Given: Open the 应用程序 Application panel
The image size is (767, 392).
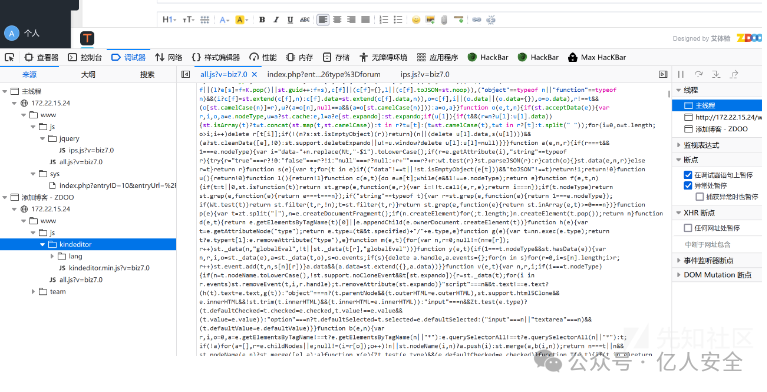Looking at the screenshot, I should [437, 57].
